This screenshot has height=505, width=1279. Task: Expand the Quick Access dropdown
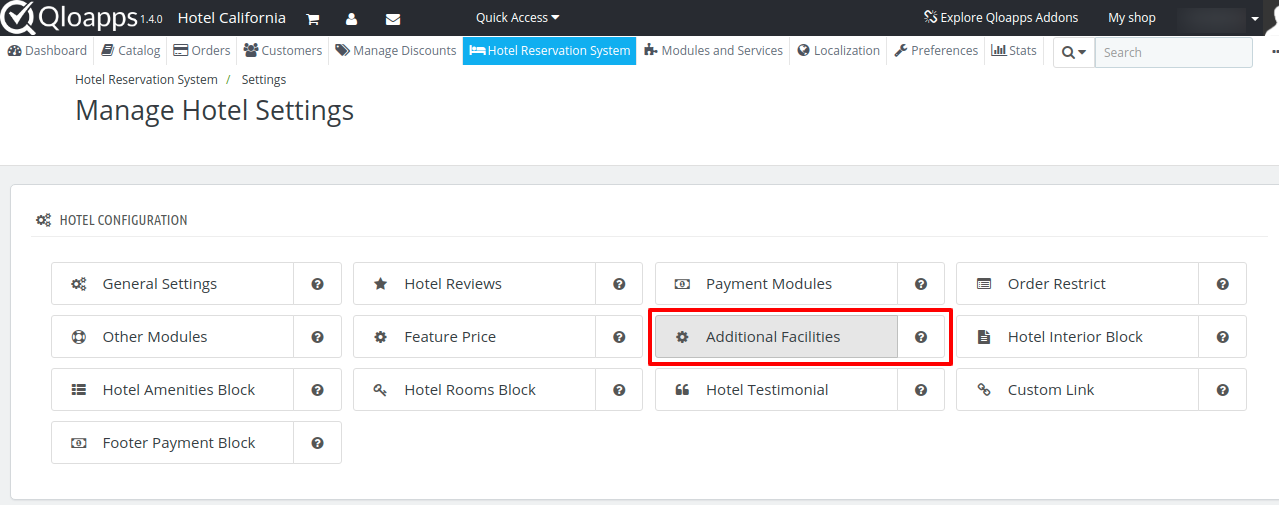(x=518, y=18)
